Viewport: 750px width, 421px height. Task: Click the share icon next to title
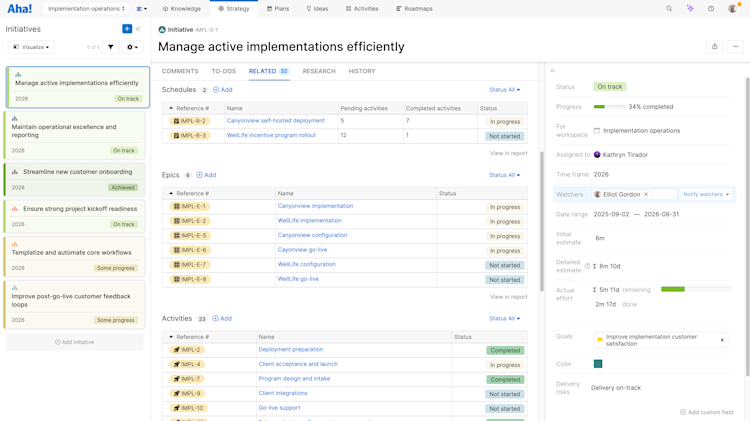[714, 46]
